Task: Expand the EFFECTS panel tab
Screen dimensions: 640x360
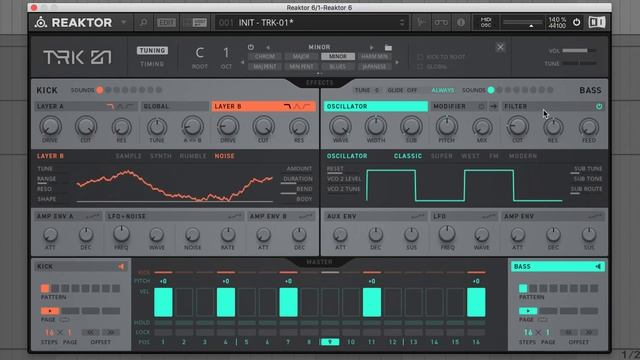Action: coord(320,83)
